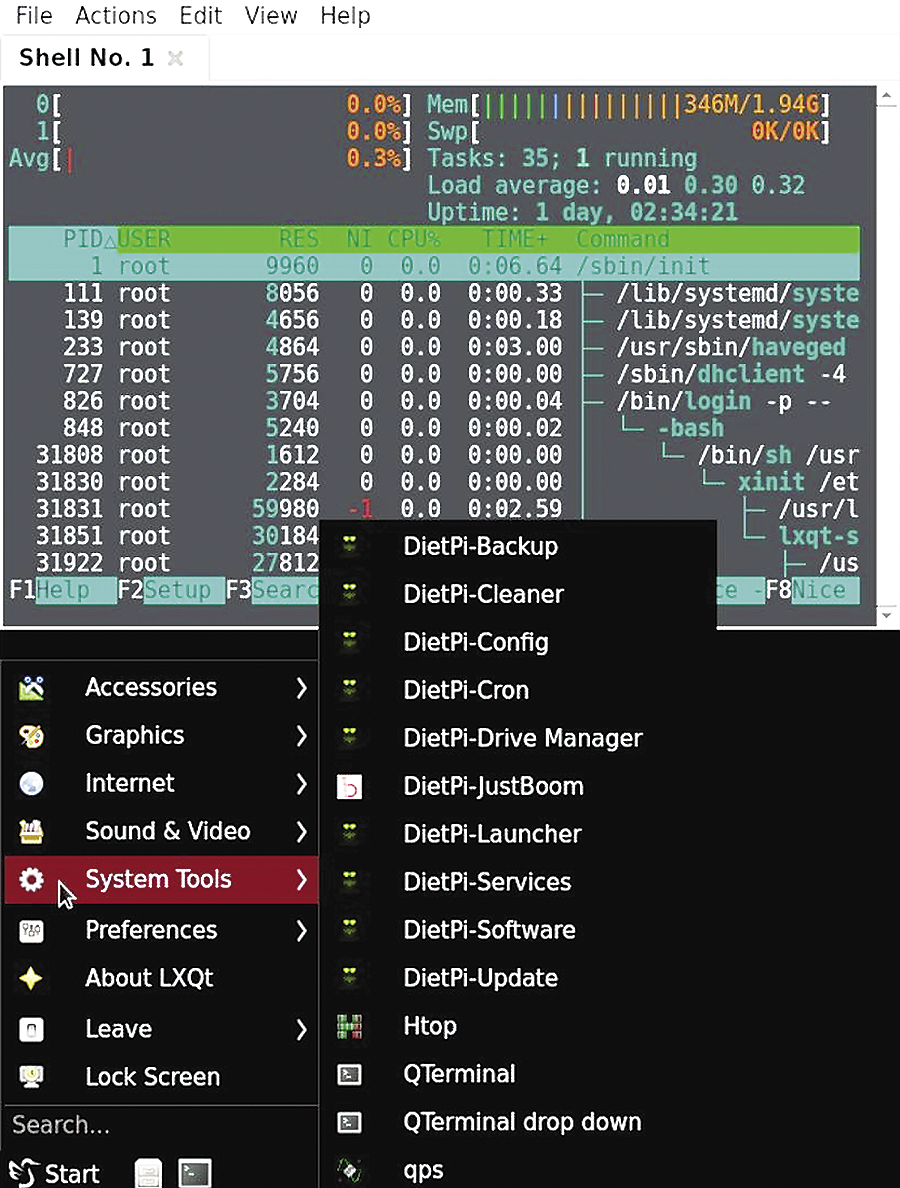Click the DietPi-Cleaner icon

pos(349,593)
